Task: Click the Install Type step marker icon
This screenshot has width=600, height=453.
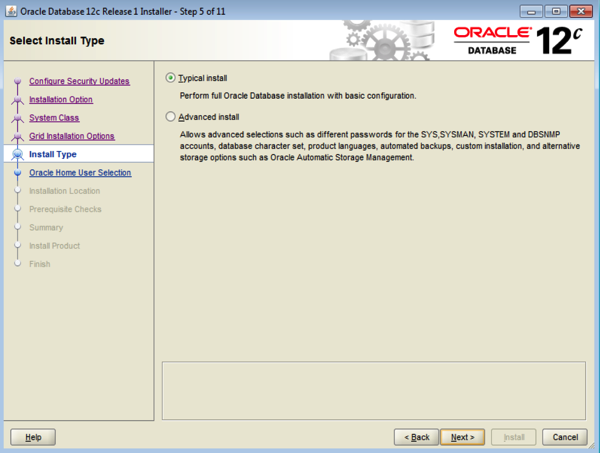Action: [17, 154]
